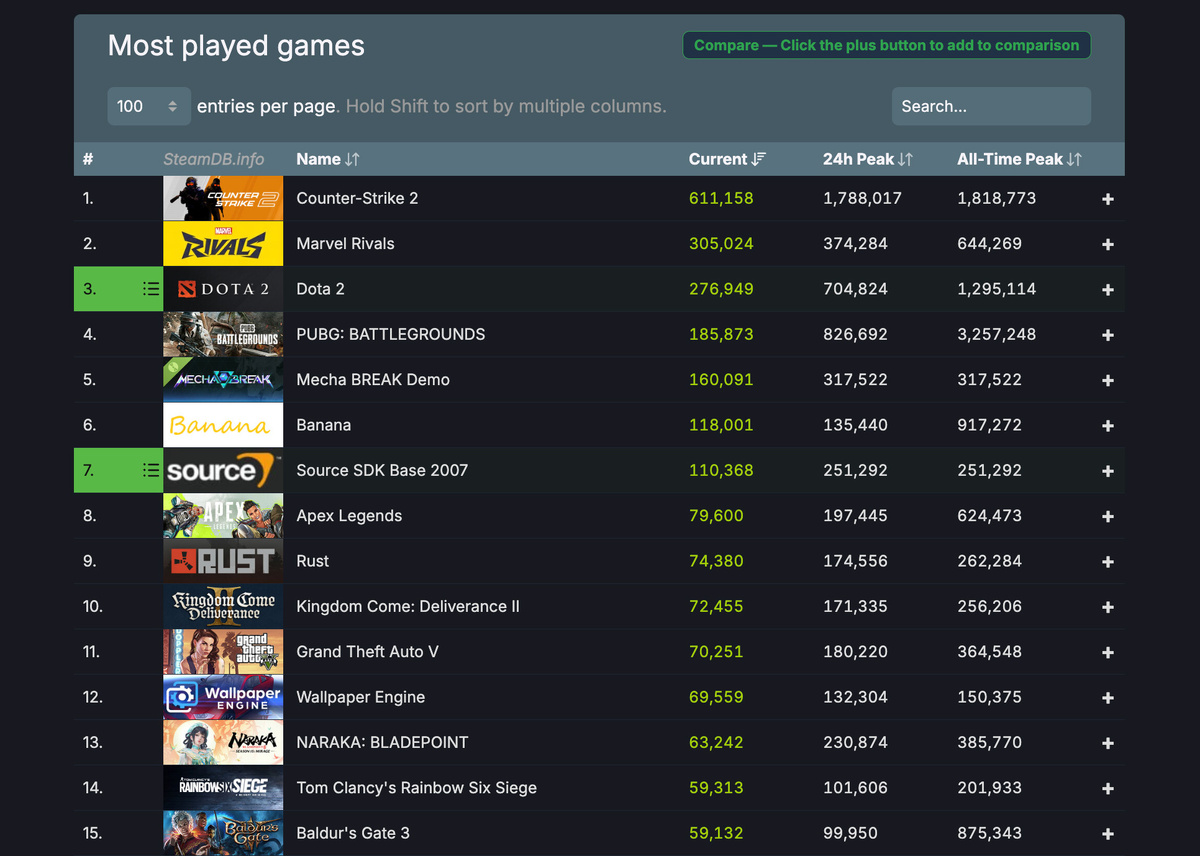The image size is (1200, 856).
Task: Click the plus icon for Banana
Action: [1107, 426]
